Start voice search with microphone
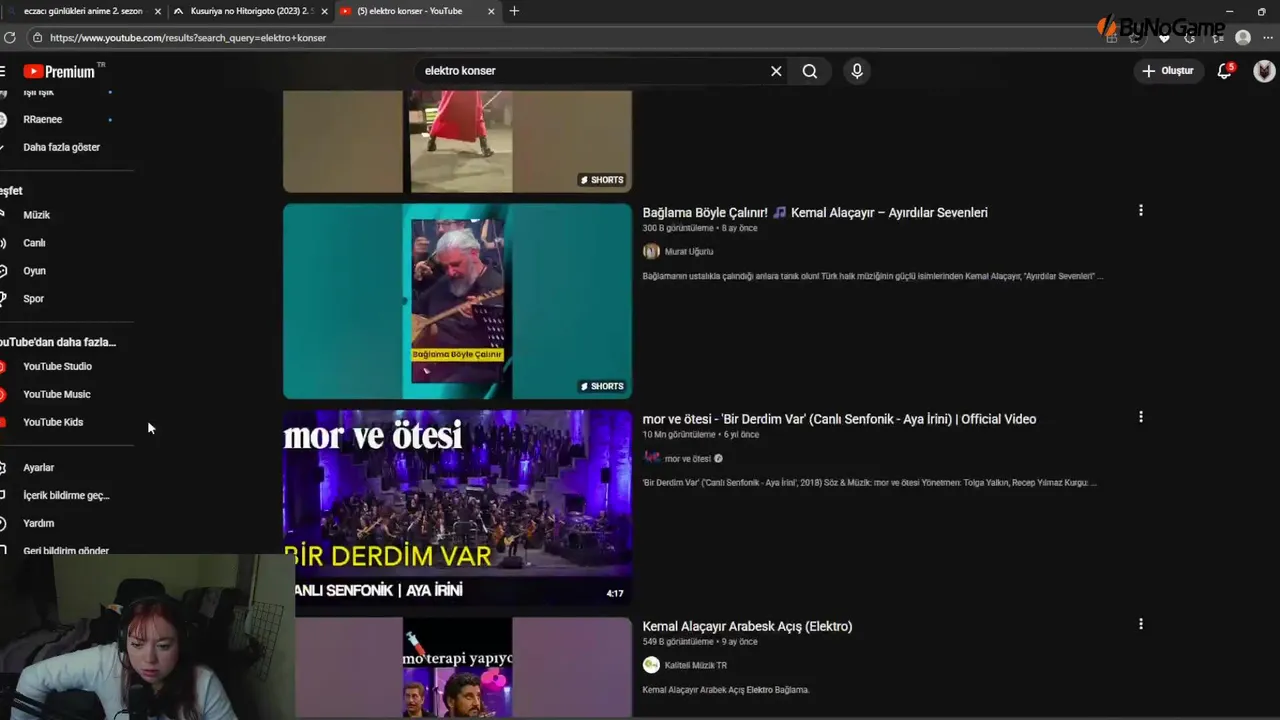 point(857,71)
